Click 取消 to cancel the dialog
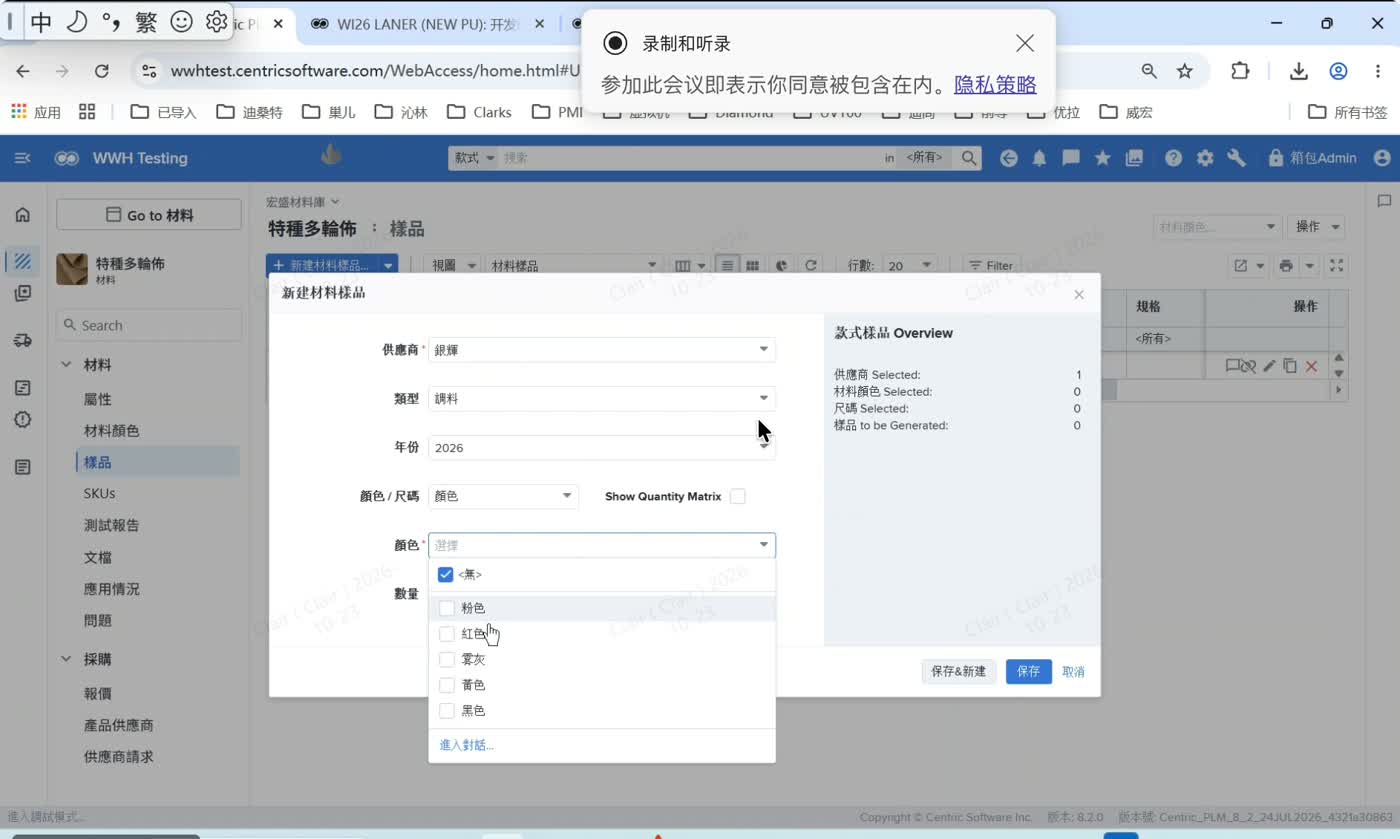This screenshot has width=1400, height=839. pyautogui.click(x=1074, y=672)
